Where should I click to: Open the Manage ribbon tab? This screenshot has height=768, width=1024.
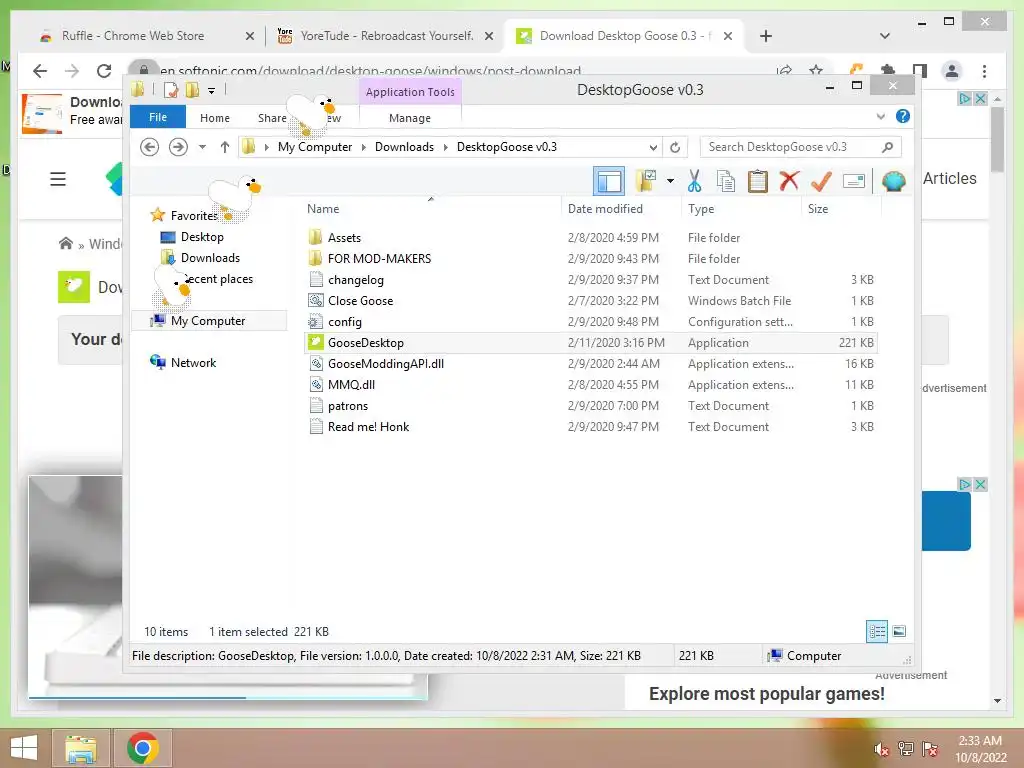point(409,118)
